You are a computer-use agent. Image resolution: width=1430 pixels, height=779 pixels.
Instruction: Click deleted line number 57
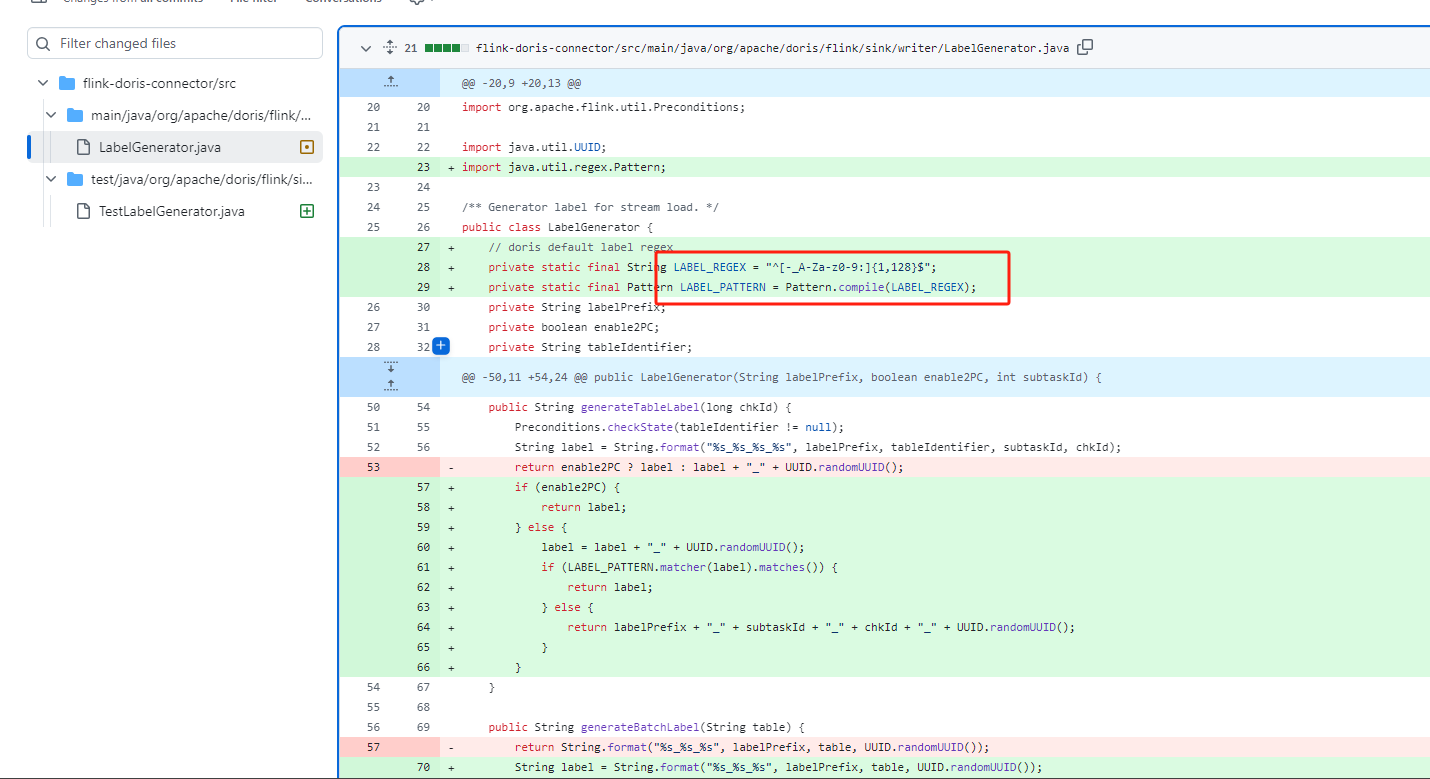pyautogui.click(x=373, y=747)
